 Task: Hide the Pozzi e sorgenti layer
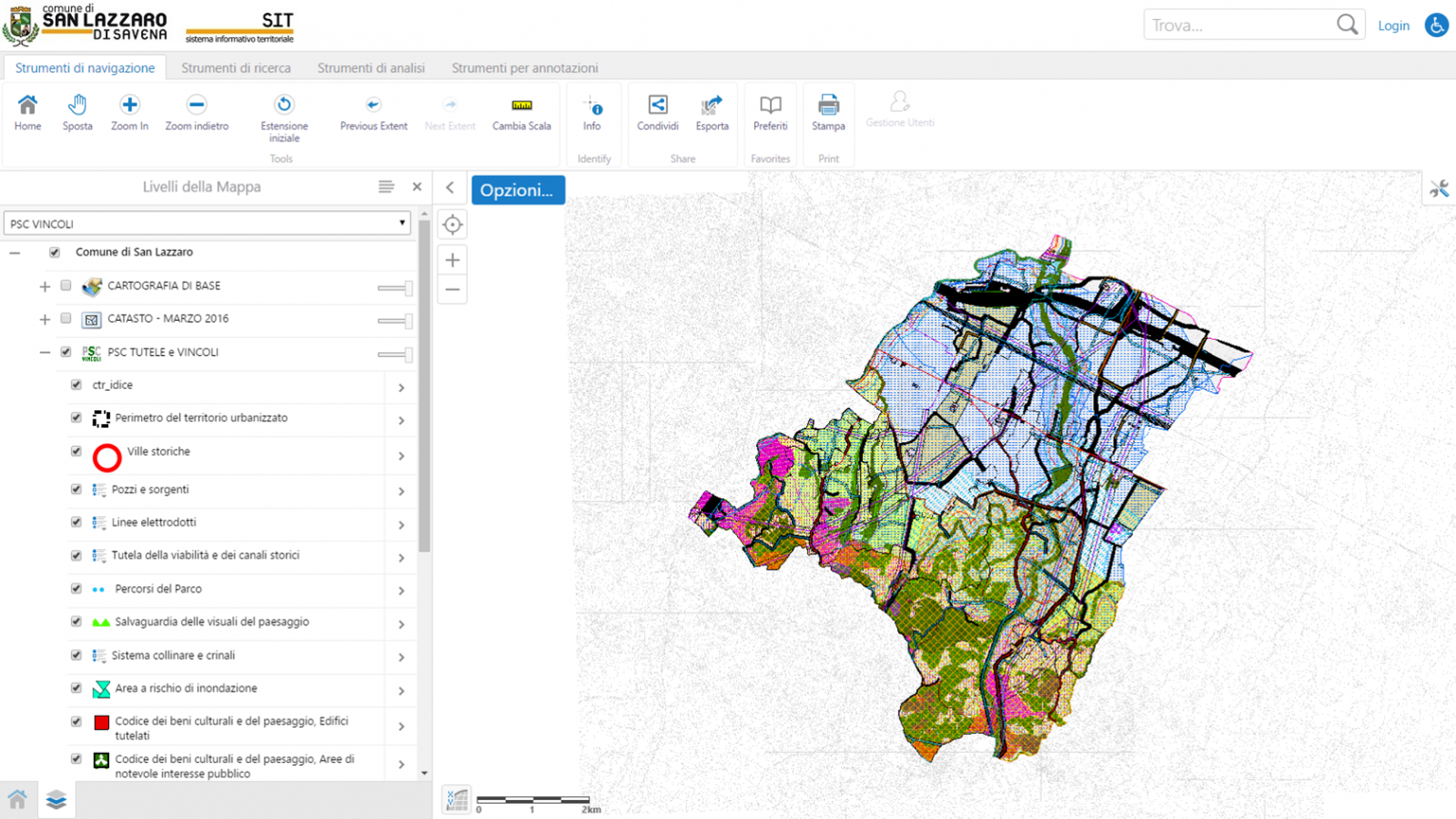[77, 489]
